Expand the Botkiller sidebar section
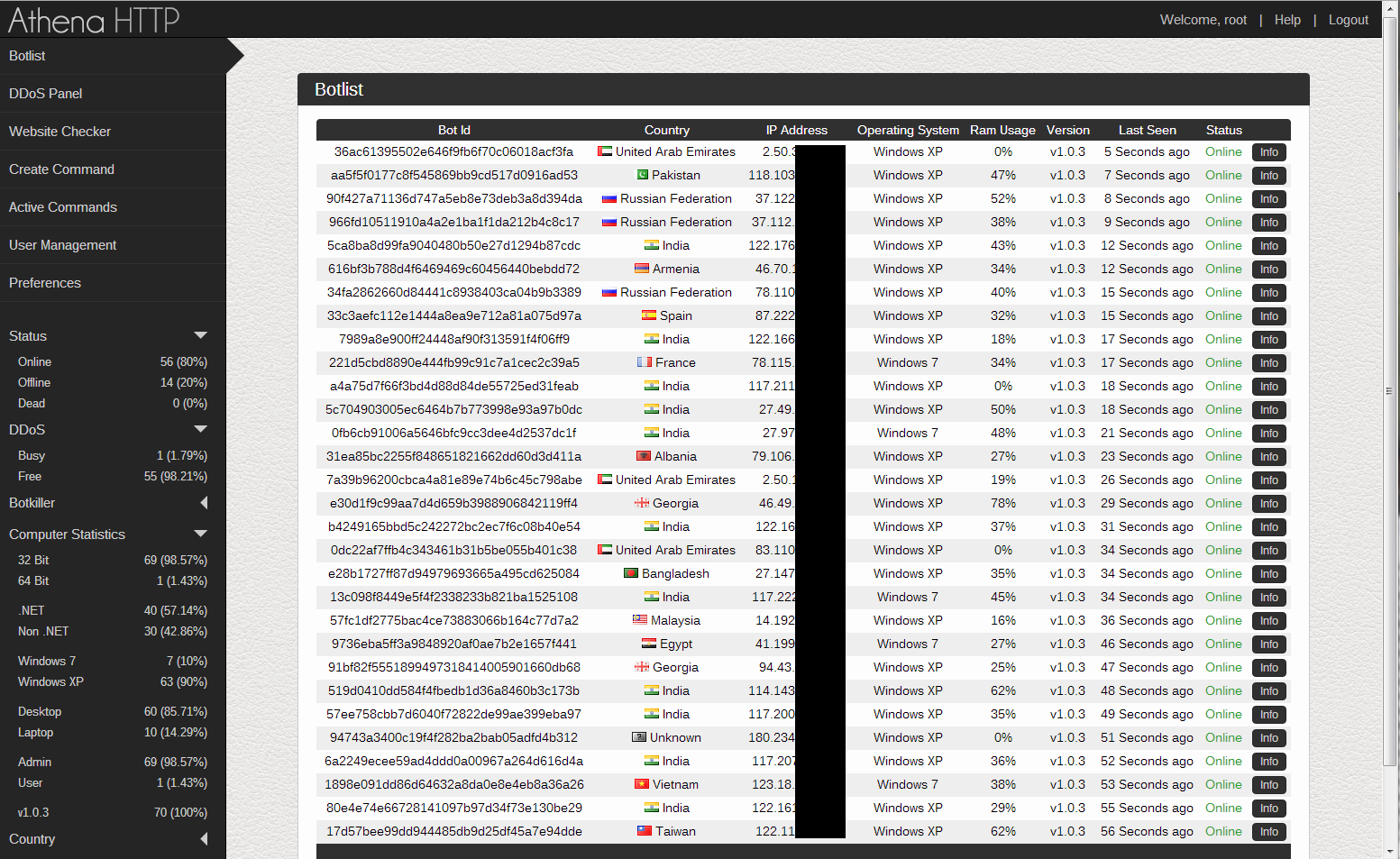Image resolution: width=1400 pixels, height=859 pixels. tap(204, 503)
